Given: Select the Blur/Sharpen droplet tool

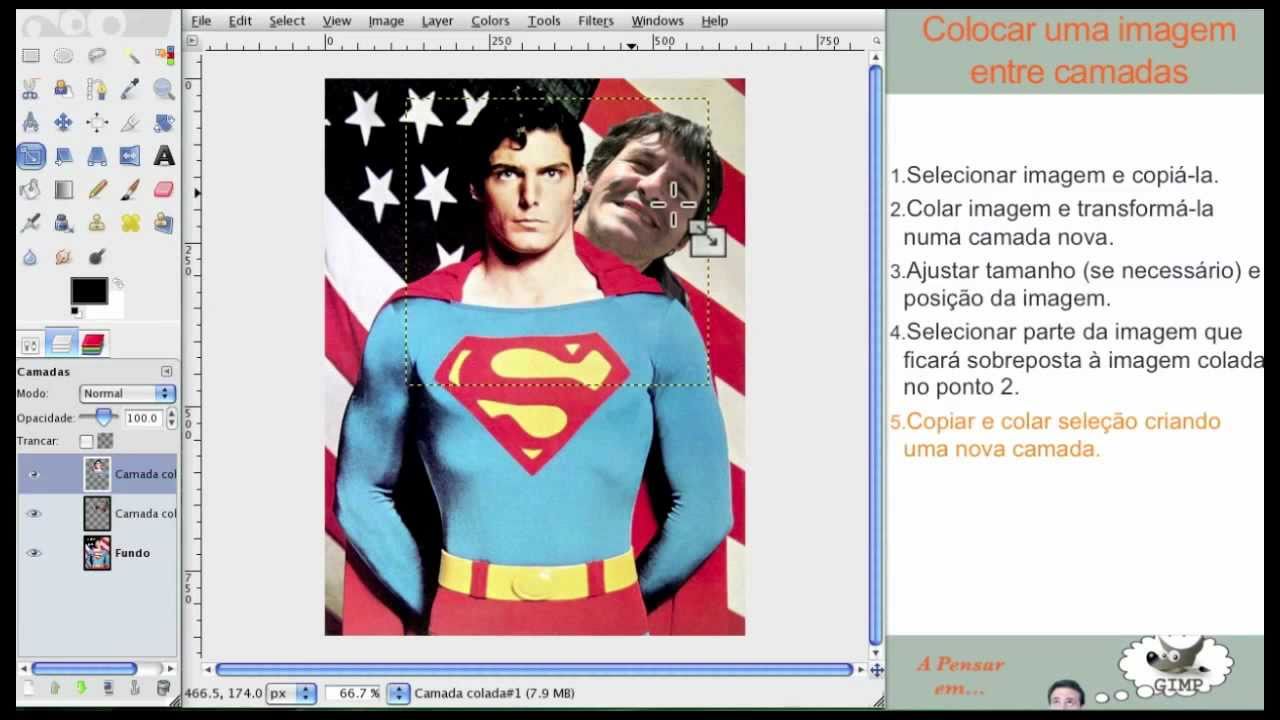Looking at the screenshot, I should pos(30,256).
